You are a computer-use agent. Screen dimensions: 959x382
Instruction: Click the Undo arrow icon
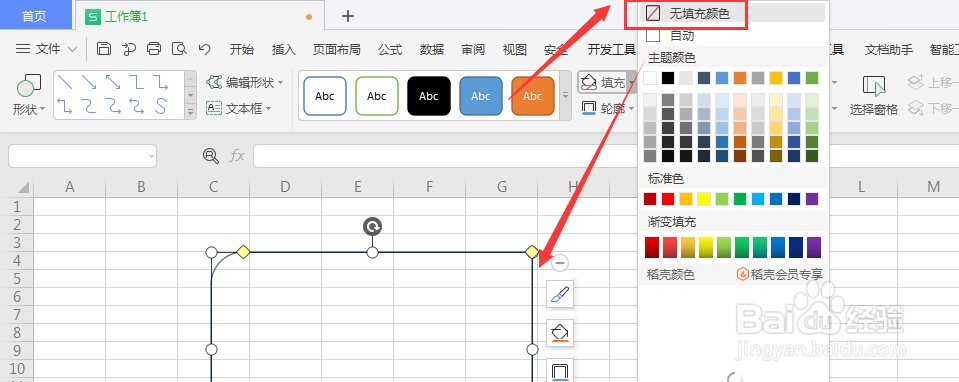[205, 49]
